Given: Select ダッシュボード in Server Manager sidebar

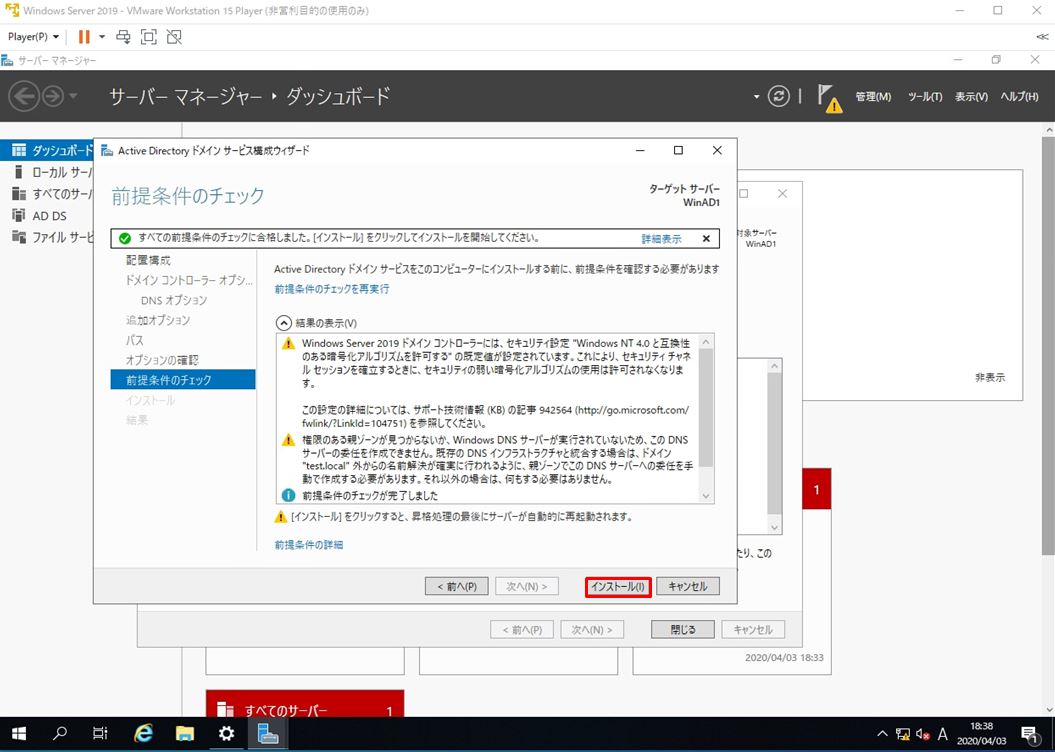Looking at the screenshot, I should click(46, 150).
